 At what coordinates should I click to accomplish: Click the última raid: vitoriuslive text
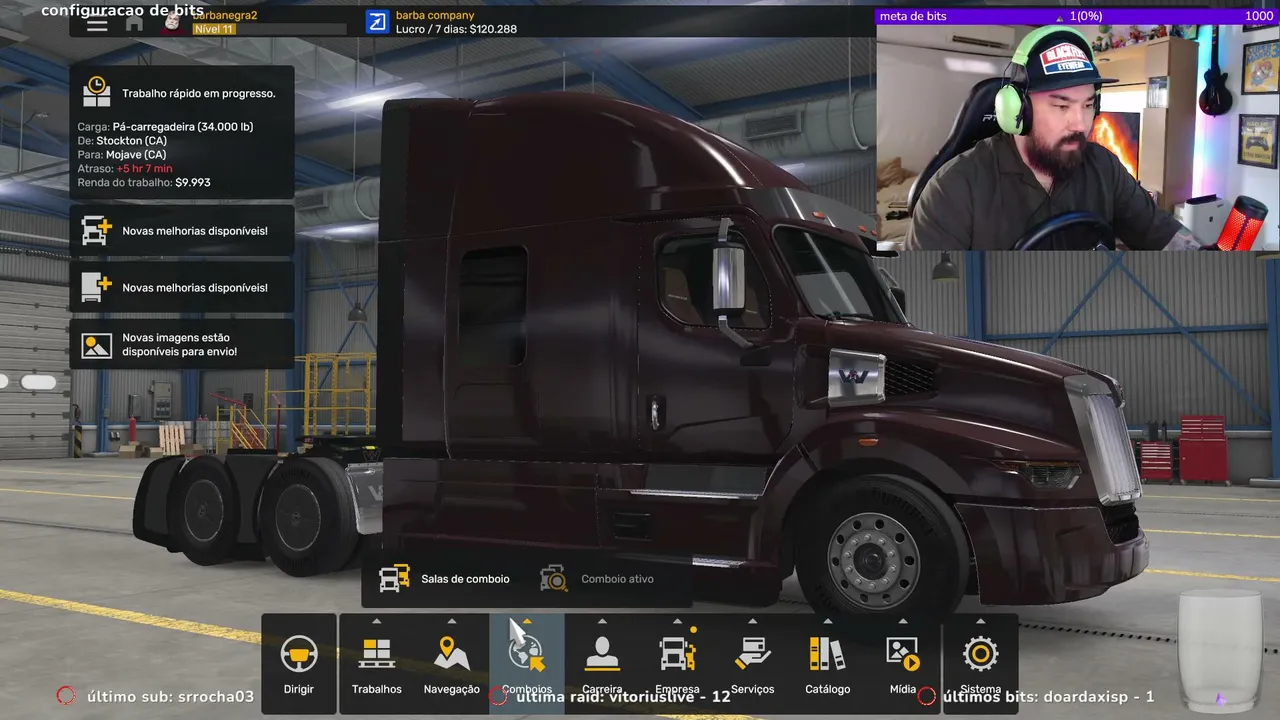pos(623,696)
